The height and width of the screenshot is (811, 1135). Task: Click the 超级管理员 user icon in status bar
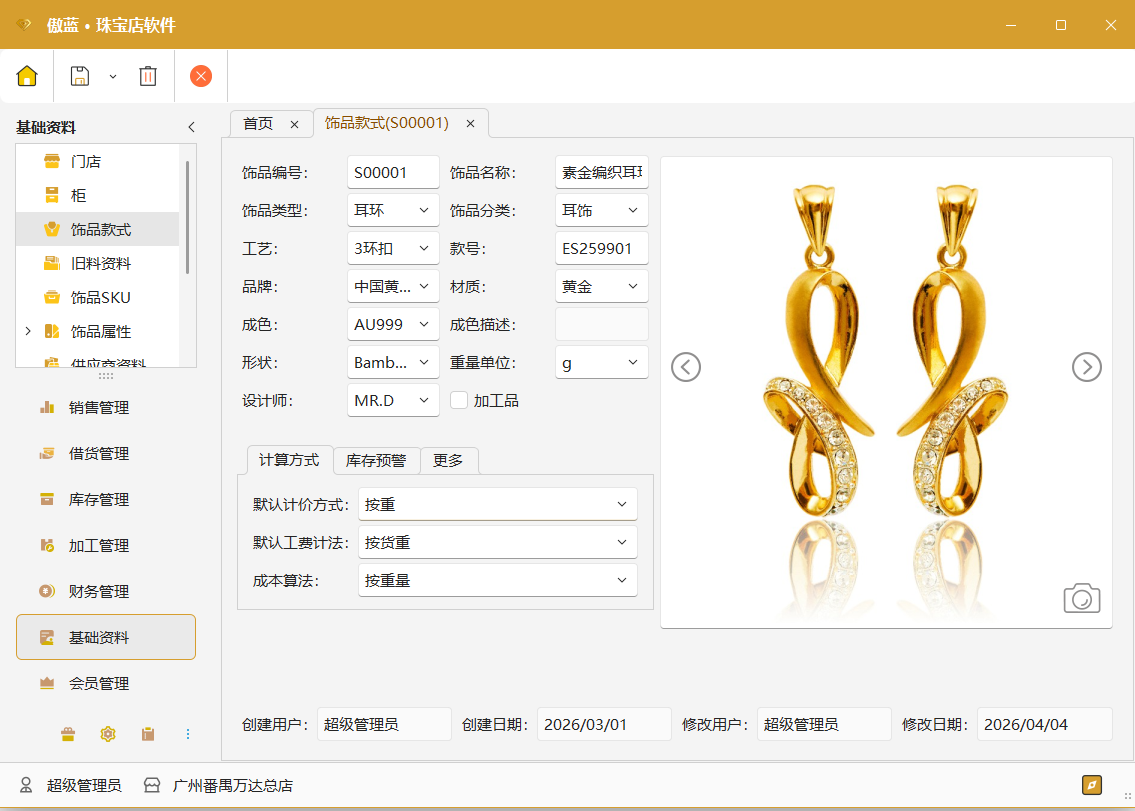click(x=26, y=786)
